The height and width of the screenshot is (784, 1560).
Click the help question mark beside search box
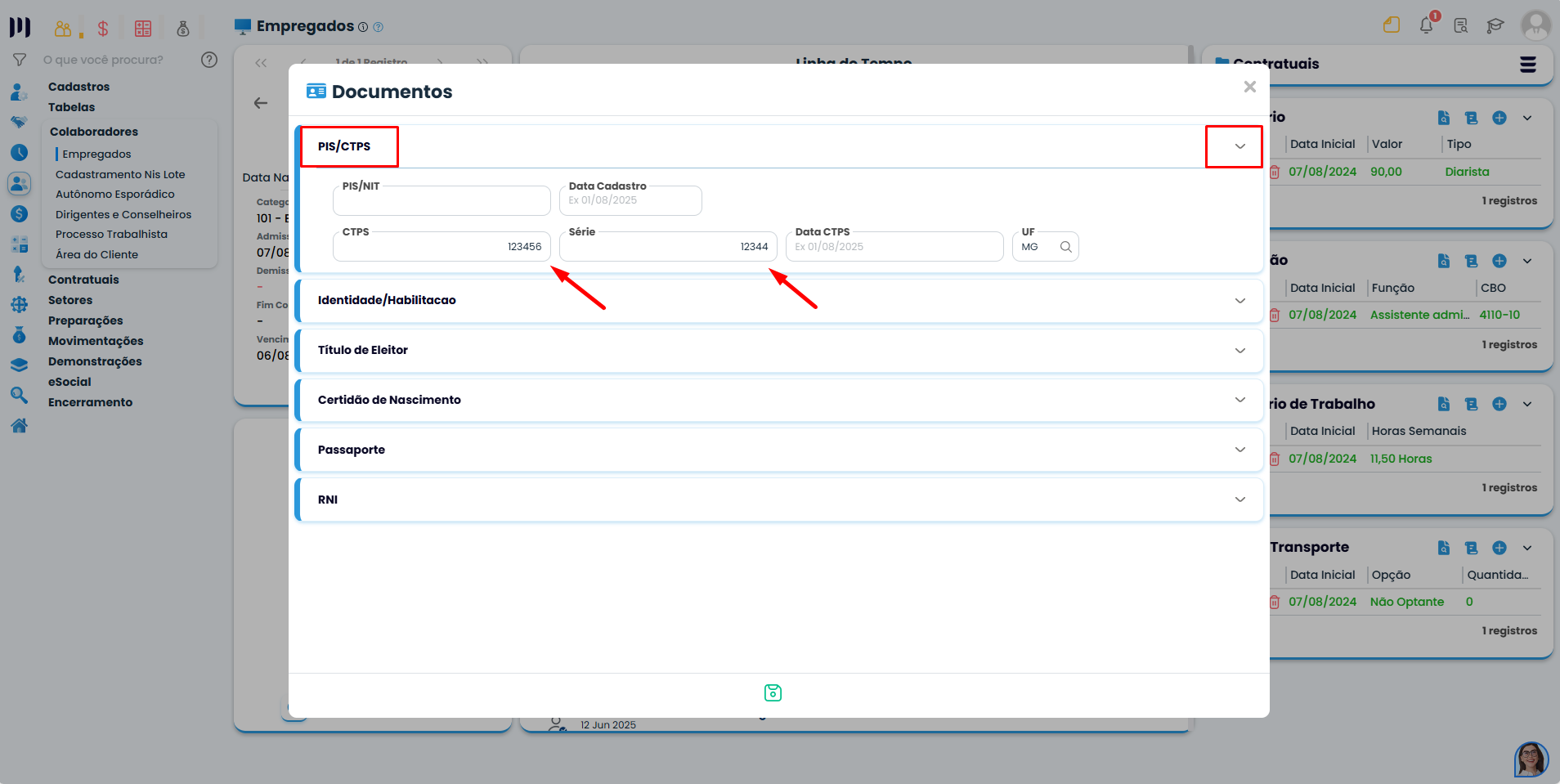(x=209, y=60)
